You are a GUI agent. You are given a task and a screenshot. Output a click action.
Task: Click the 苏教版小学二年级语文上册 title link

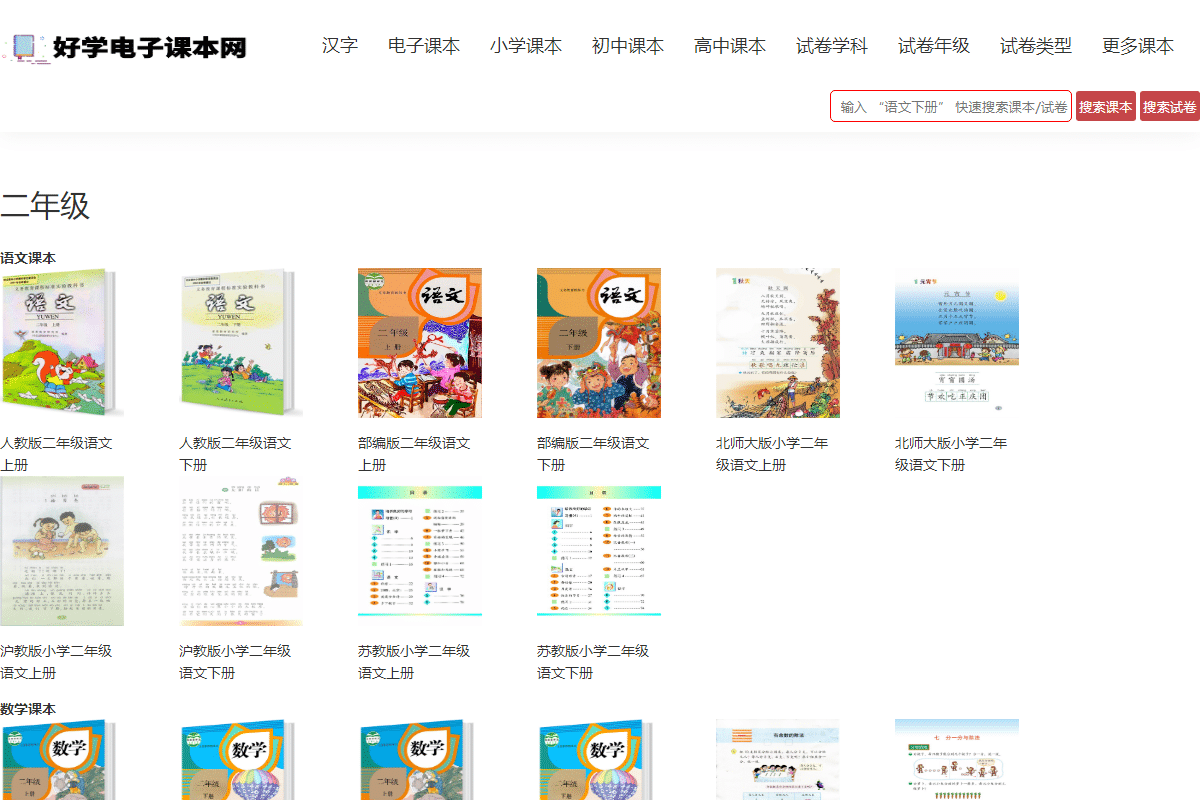click(x=414, y=662)
